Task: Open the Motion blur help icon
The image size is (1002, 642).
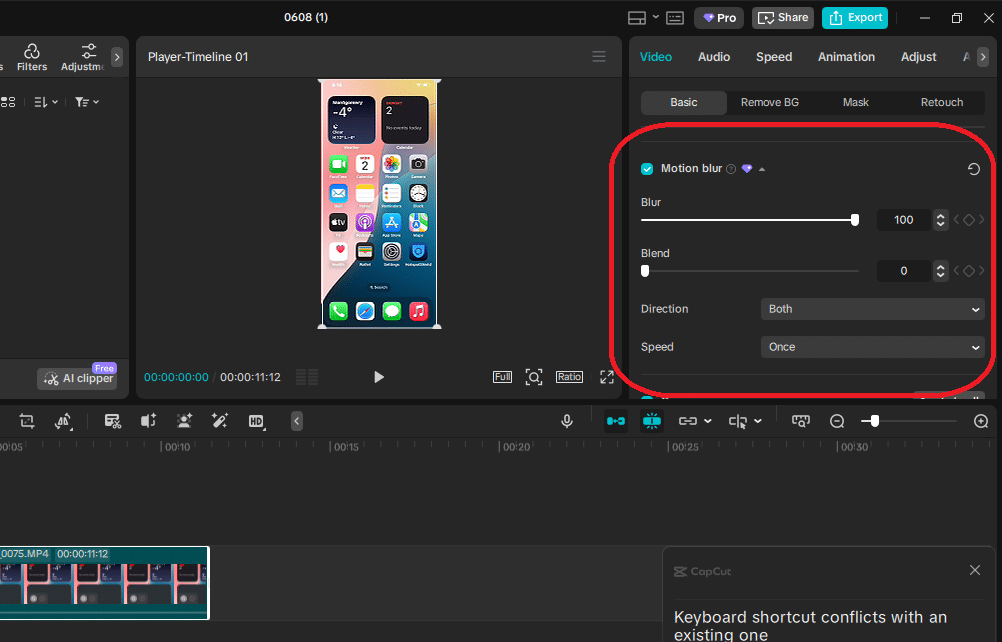Action: coord(730,169)
